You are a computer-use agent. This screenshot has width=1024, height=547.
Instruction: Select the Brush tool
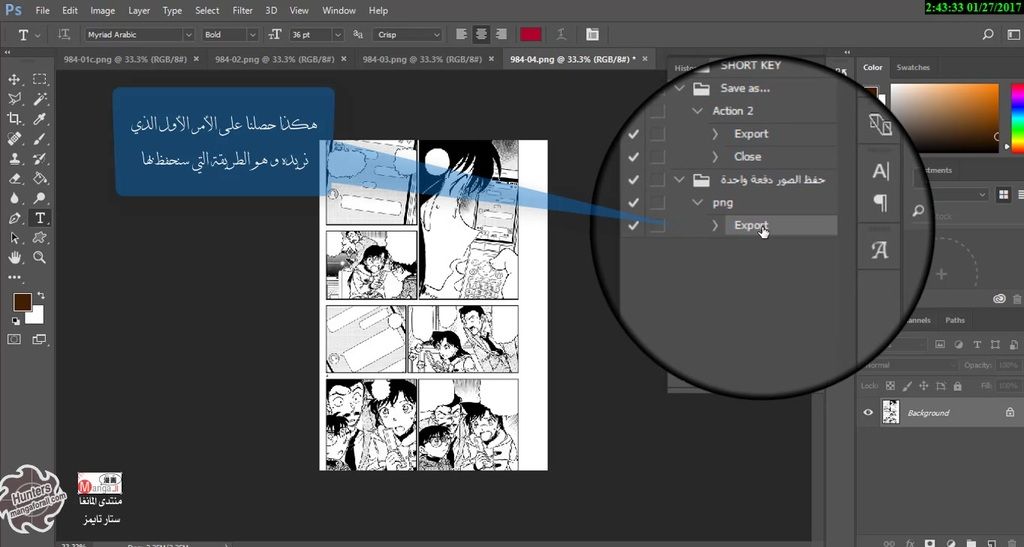[x=40, y=139]
